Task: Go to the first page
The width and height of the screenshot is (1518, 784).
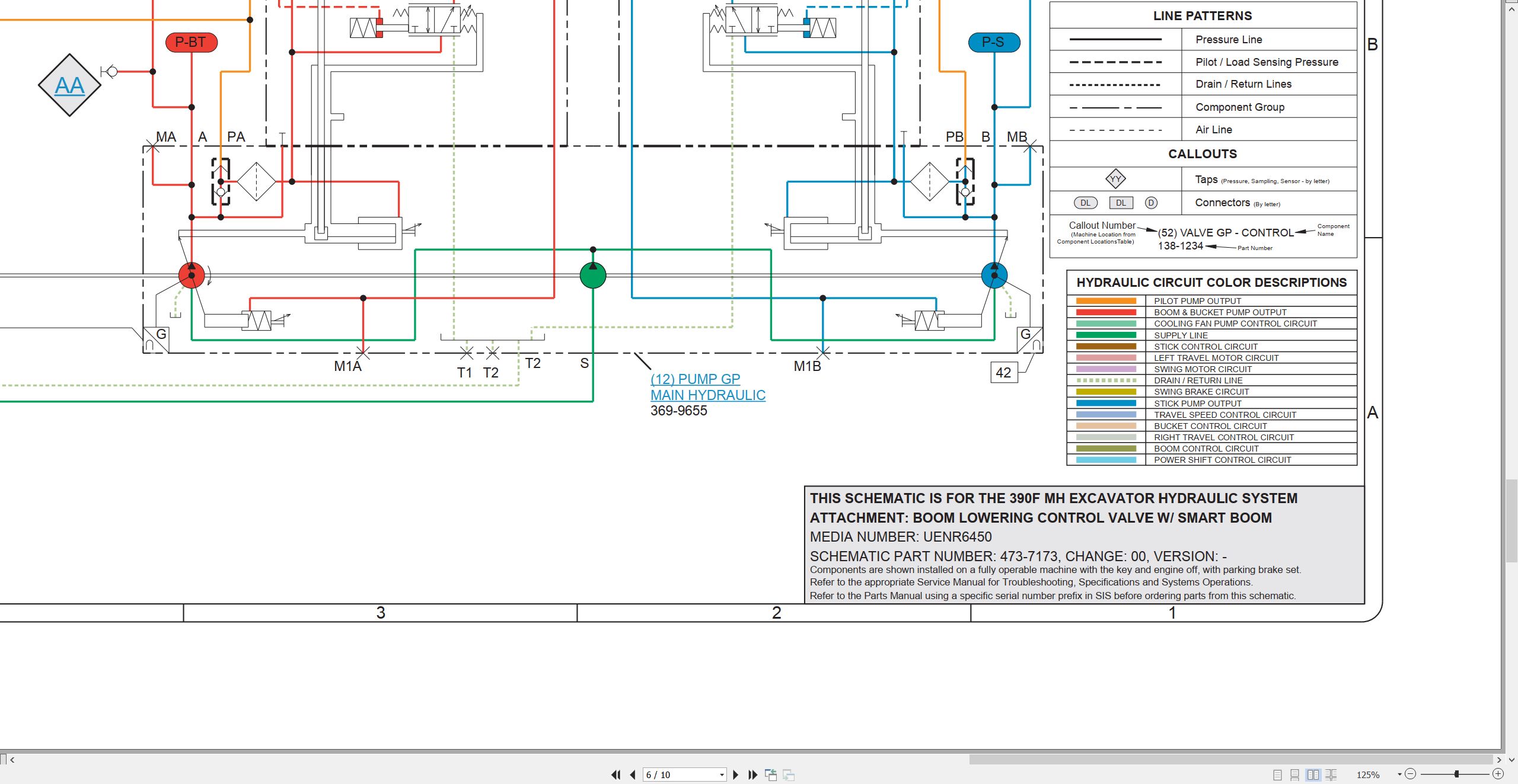Action: click(616, 775)
